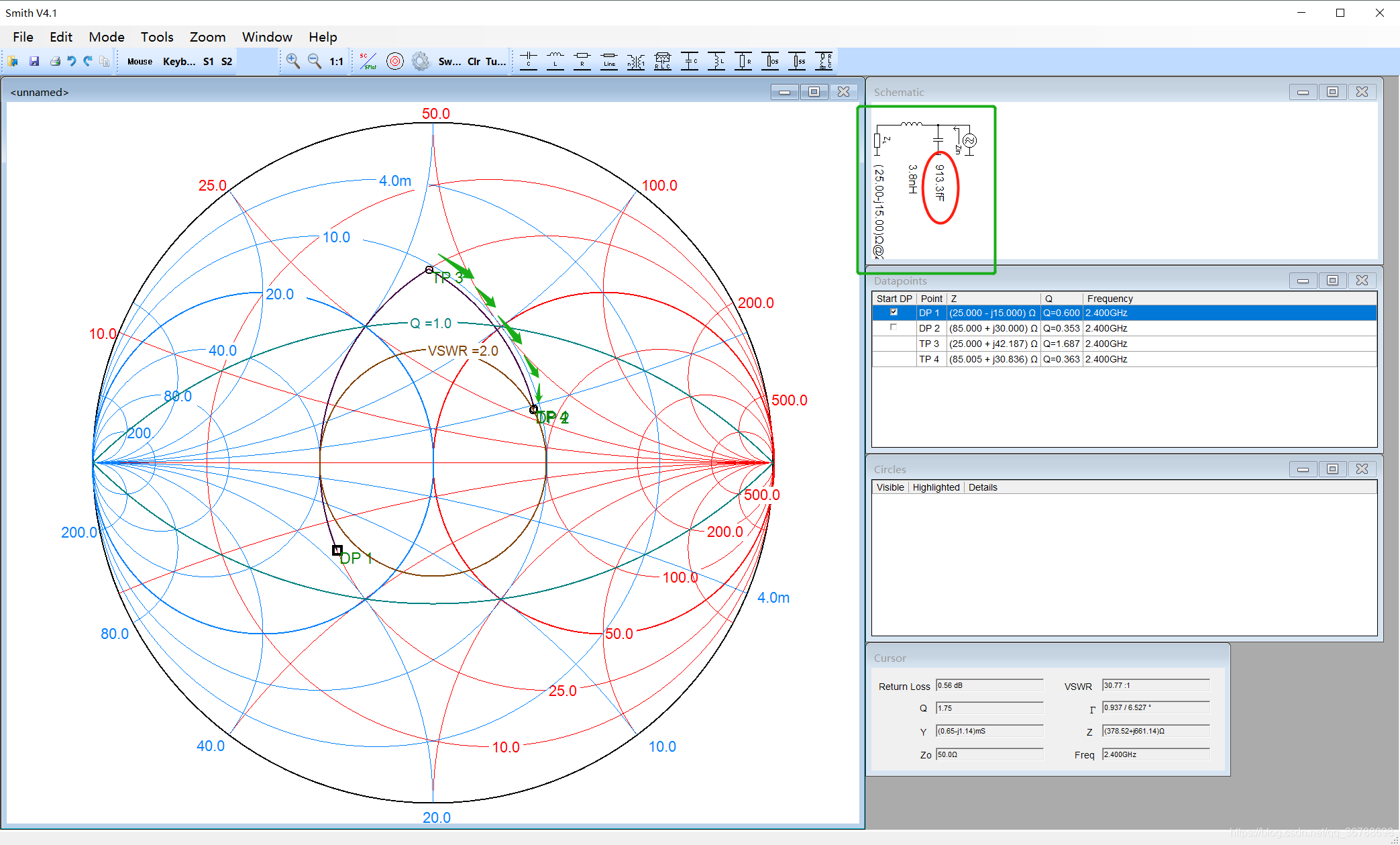Click the Zo impedance input field
This screenshot has height=845, width=1400.
989,754
